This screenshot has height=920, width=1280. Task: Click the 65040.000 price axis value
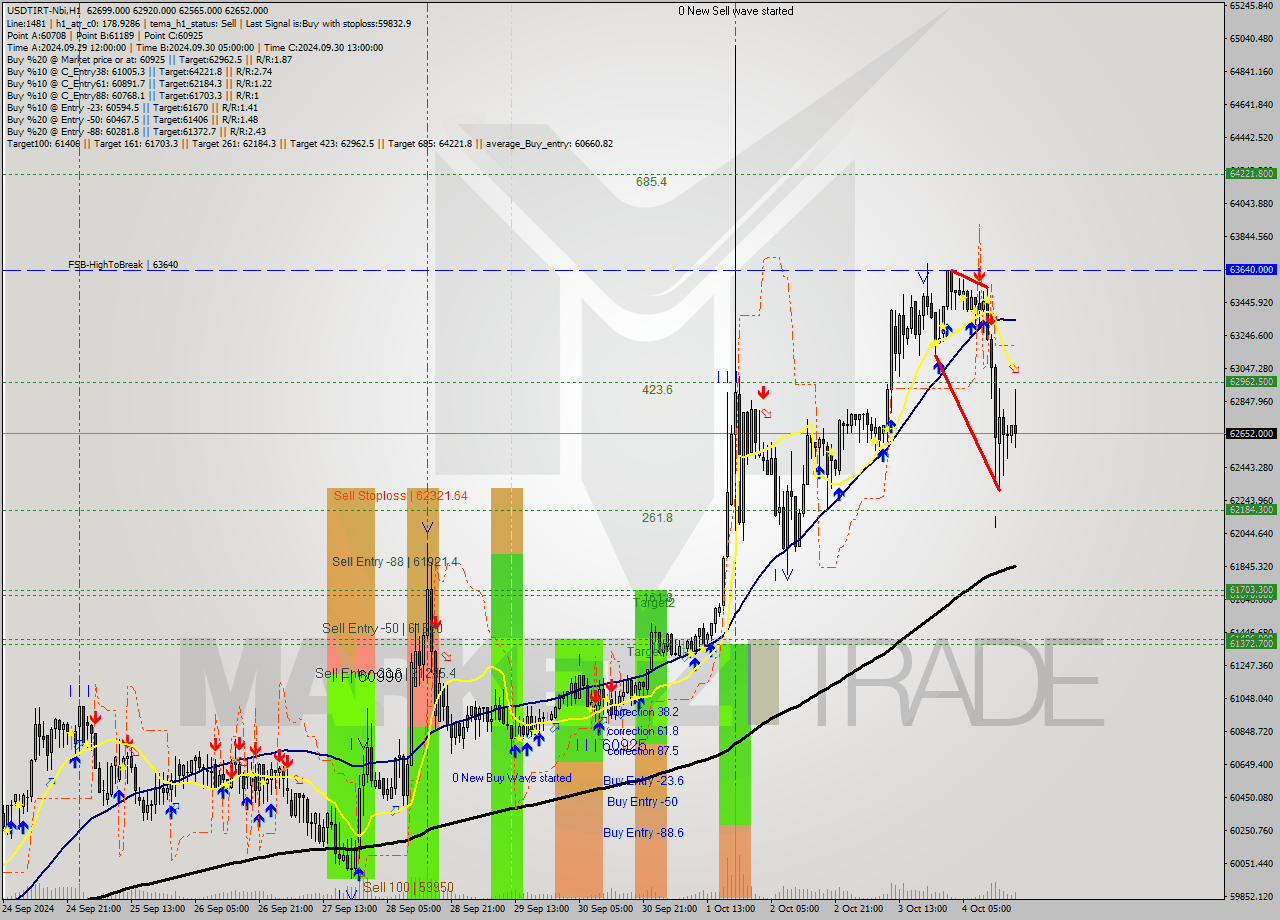click(1251, 39)
